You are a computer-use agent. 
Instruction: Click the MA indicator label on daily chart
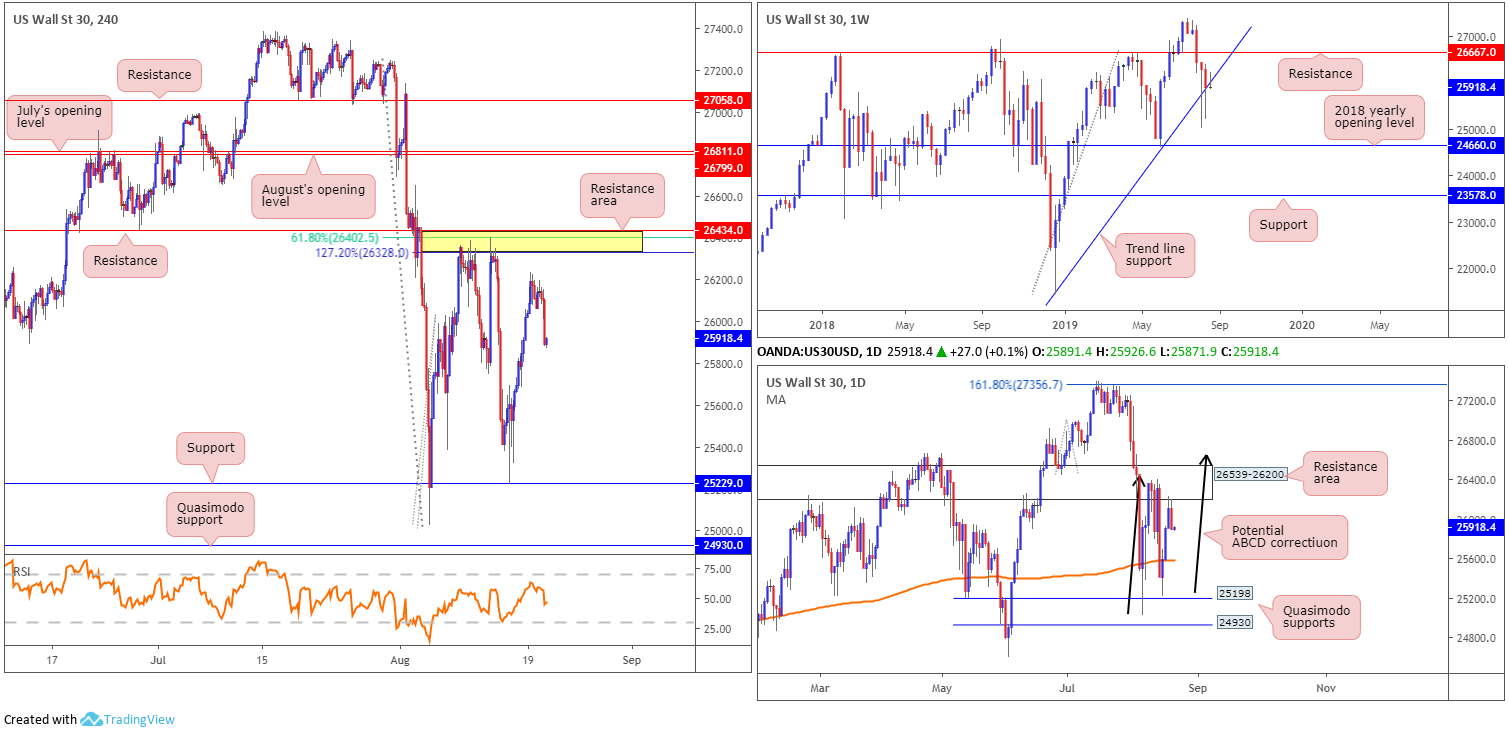(x=776, y=400)
